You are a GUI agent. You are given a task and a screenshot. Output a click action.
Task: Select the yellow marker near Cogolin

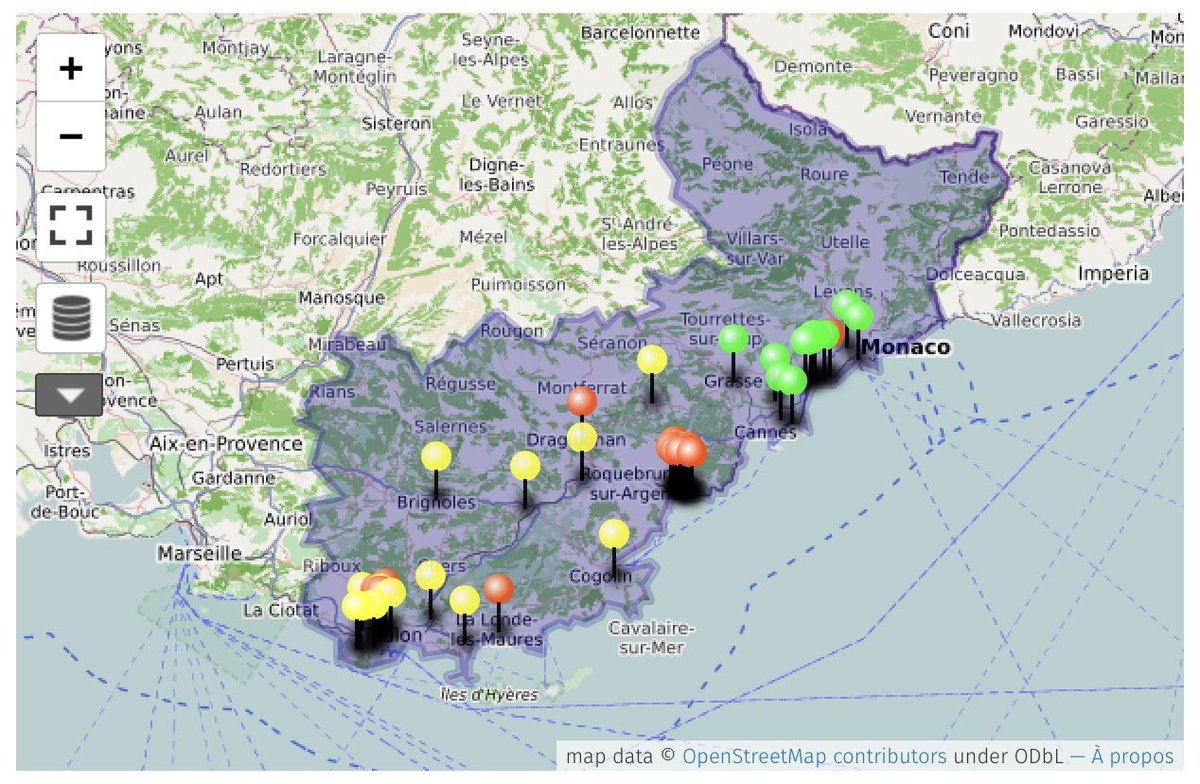(614, 534)
